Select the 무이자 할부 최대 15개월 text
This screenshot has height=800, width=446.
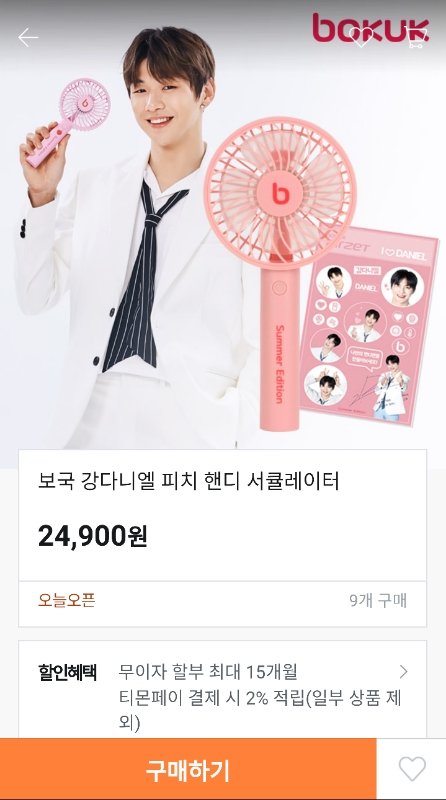[x=208, y=671]
